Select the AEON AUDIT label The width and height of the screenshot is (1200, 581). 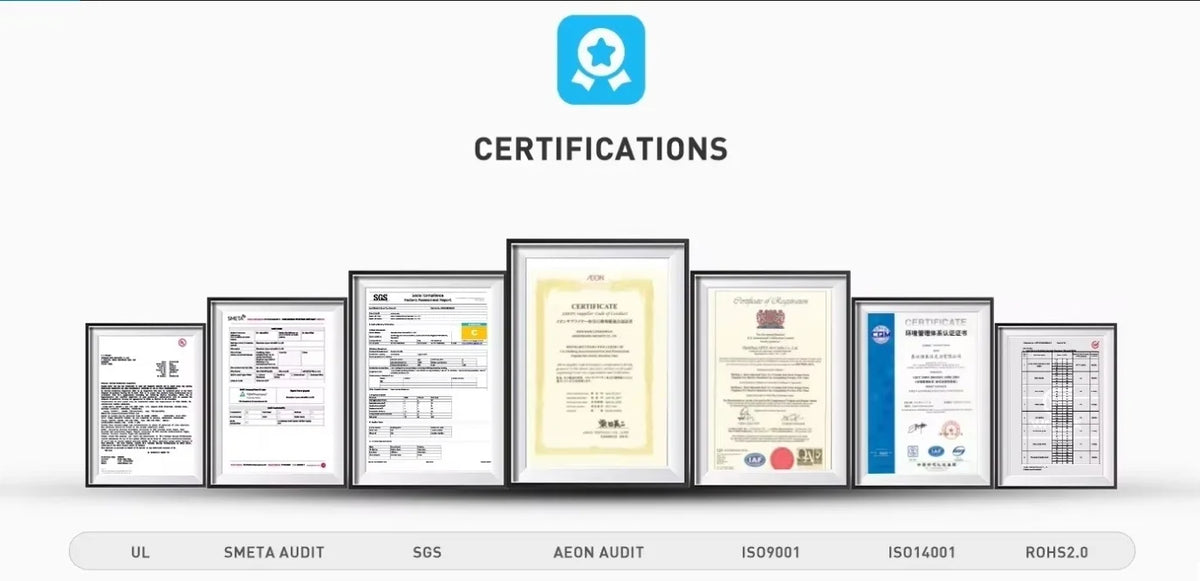(x=599, y=552)
